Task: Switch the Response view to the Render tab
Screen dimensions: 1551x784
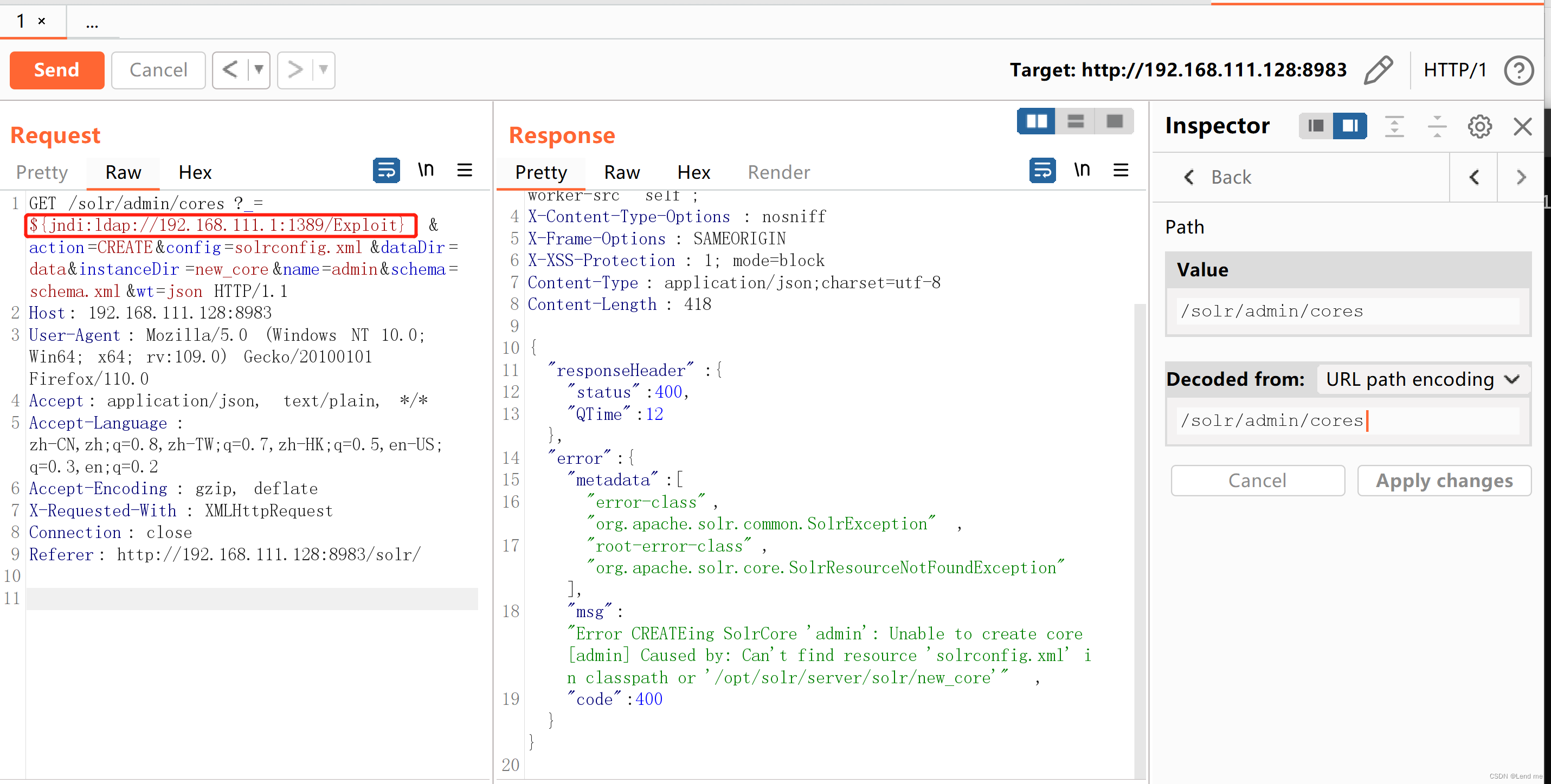Action: [x=778, y=173]
